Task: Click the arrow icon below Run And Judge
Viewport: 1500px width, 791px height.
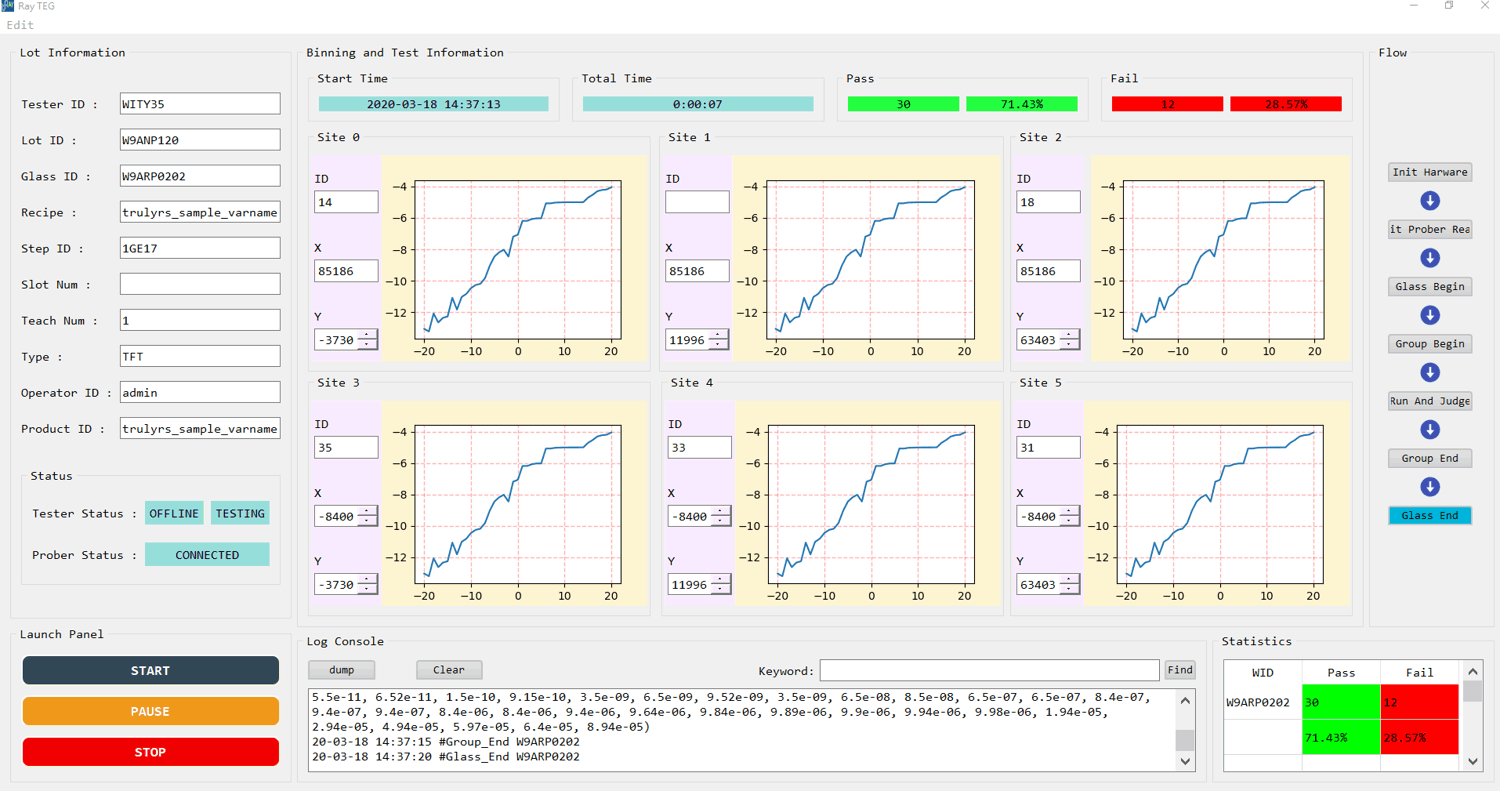Action: point(1430,429)
